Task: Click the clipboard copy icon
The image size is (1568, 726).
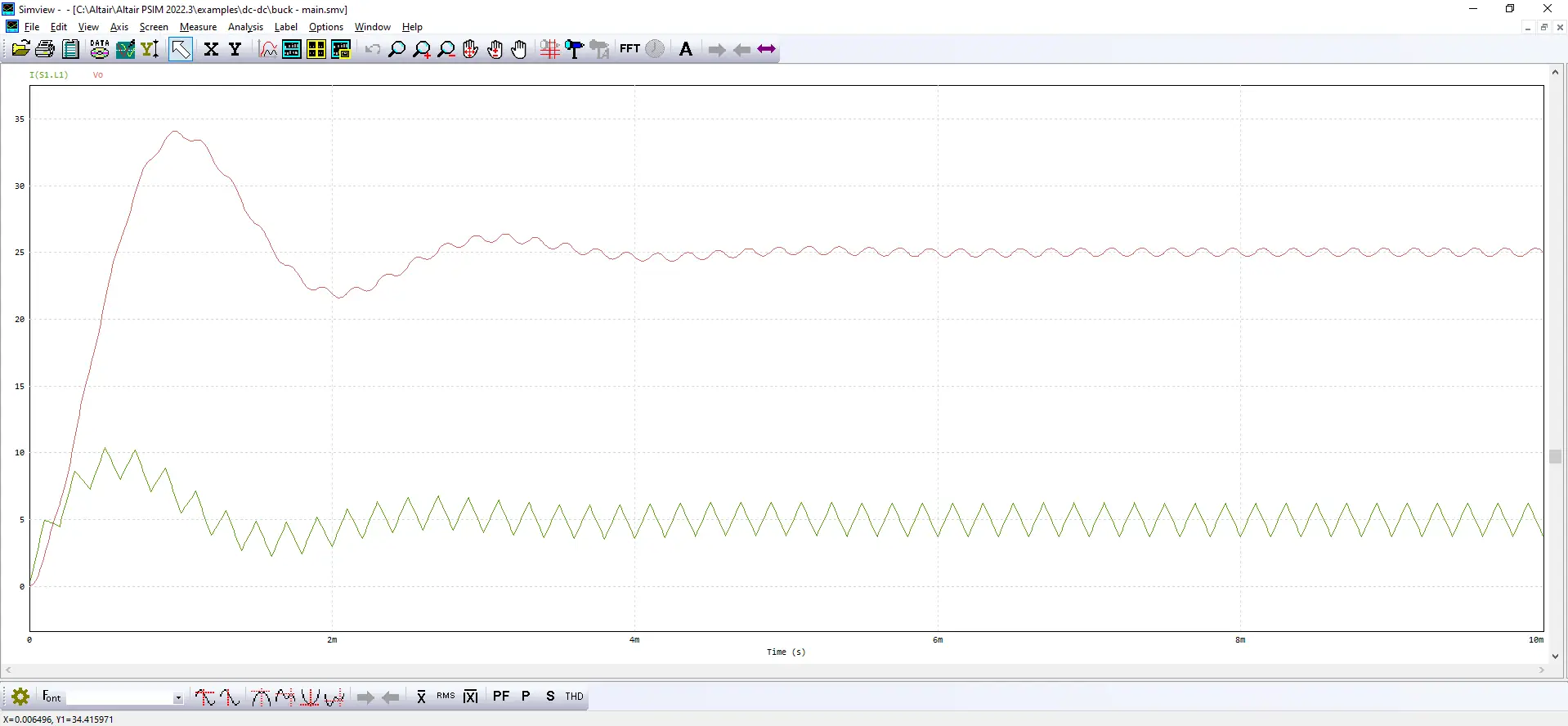Action: [x=71, y=50]
